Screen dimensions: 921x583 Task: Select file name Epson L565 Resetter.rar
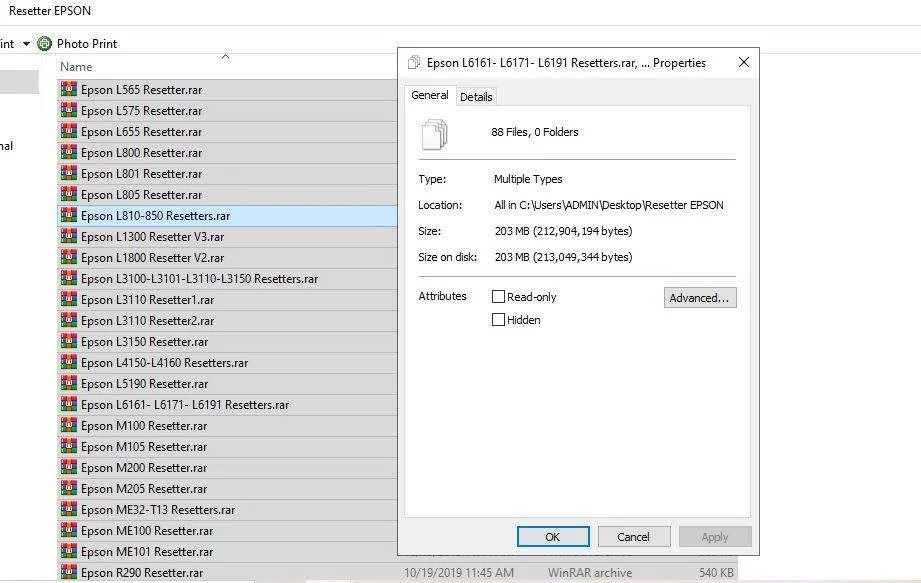[142, 90]
